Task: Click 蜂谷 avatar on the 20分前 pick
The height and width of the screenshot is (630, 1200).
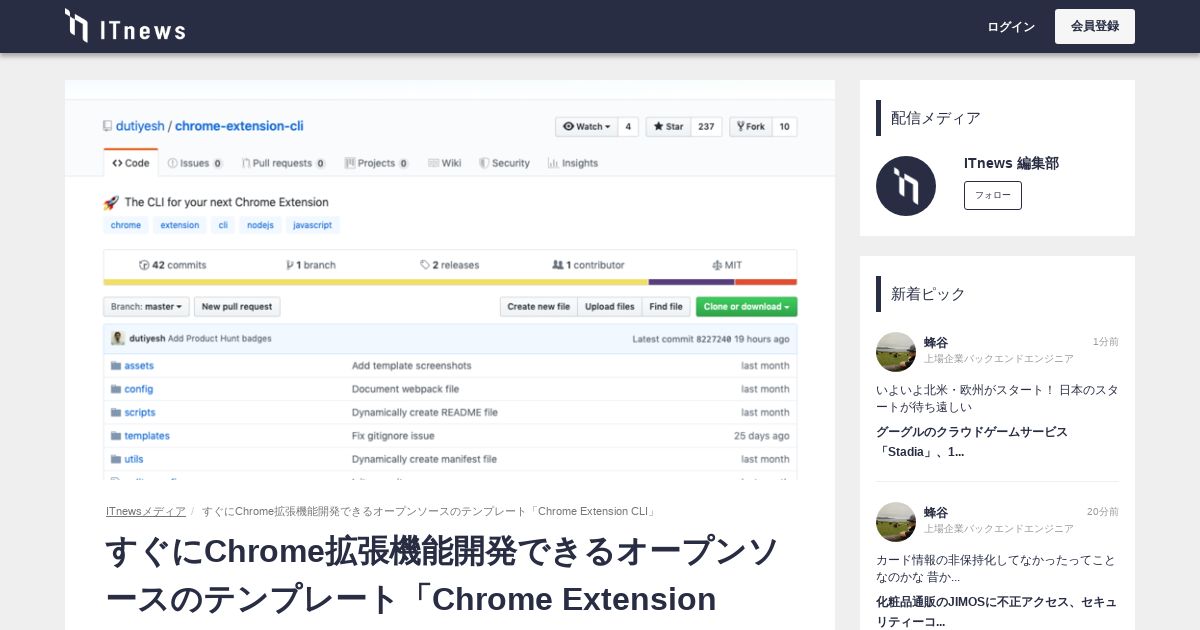Action: [896, 522]
